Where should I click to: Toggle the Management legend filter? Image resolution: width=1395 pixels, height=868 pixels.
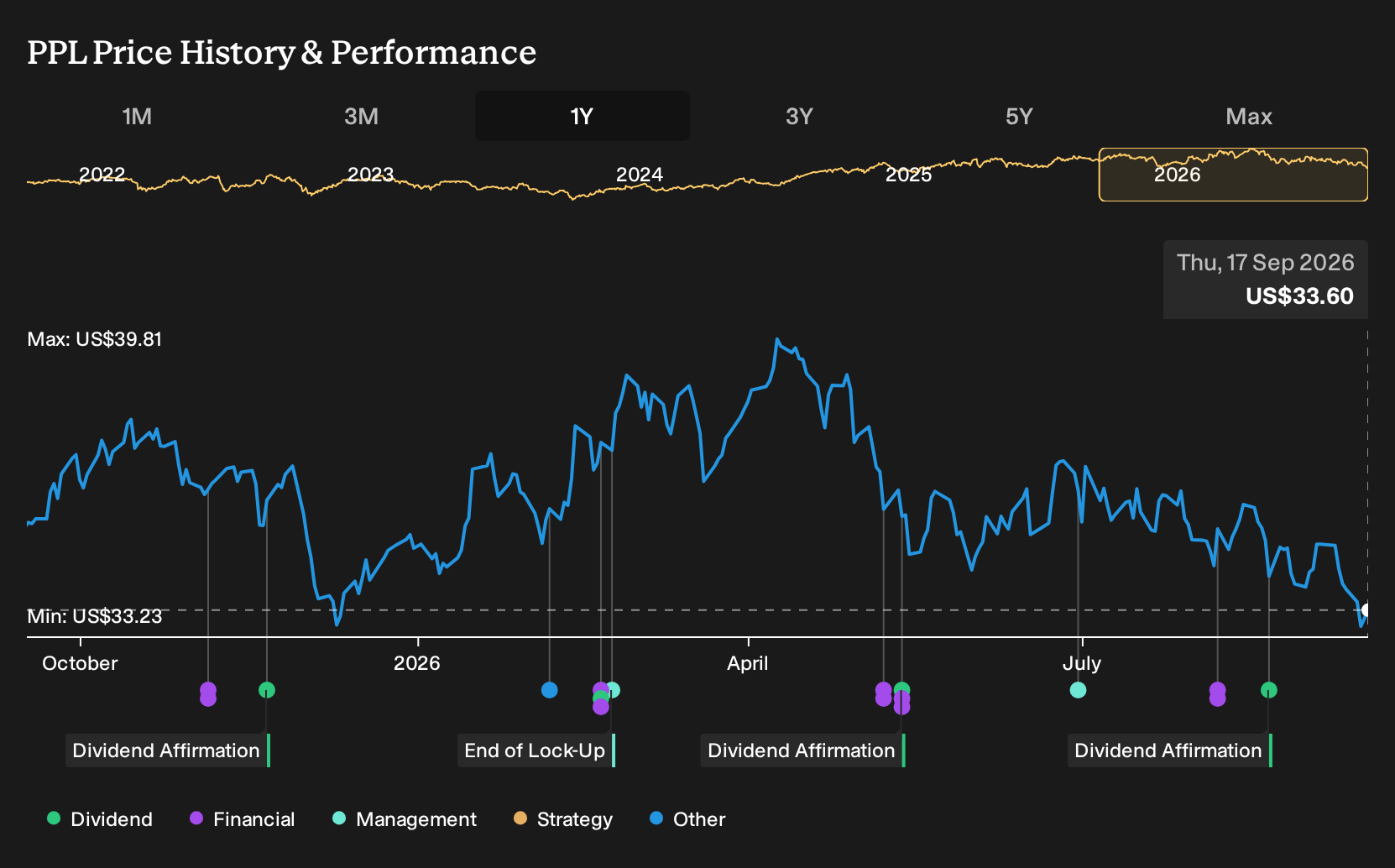click(405, 819)
